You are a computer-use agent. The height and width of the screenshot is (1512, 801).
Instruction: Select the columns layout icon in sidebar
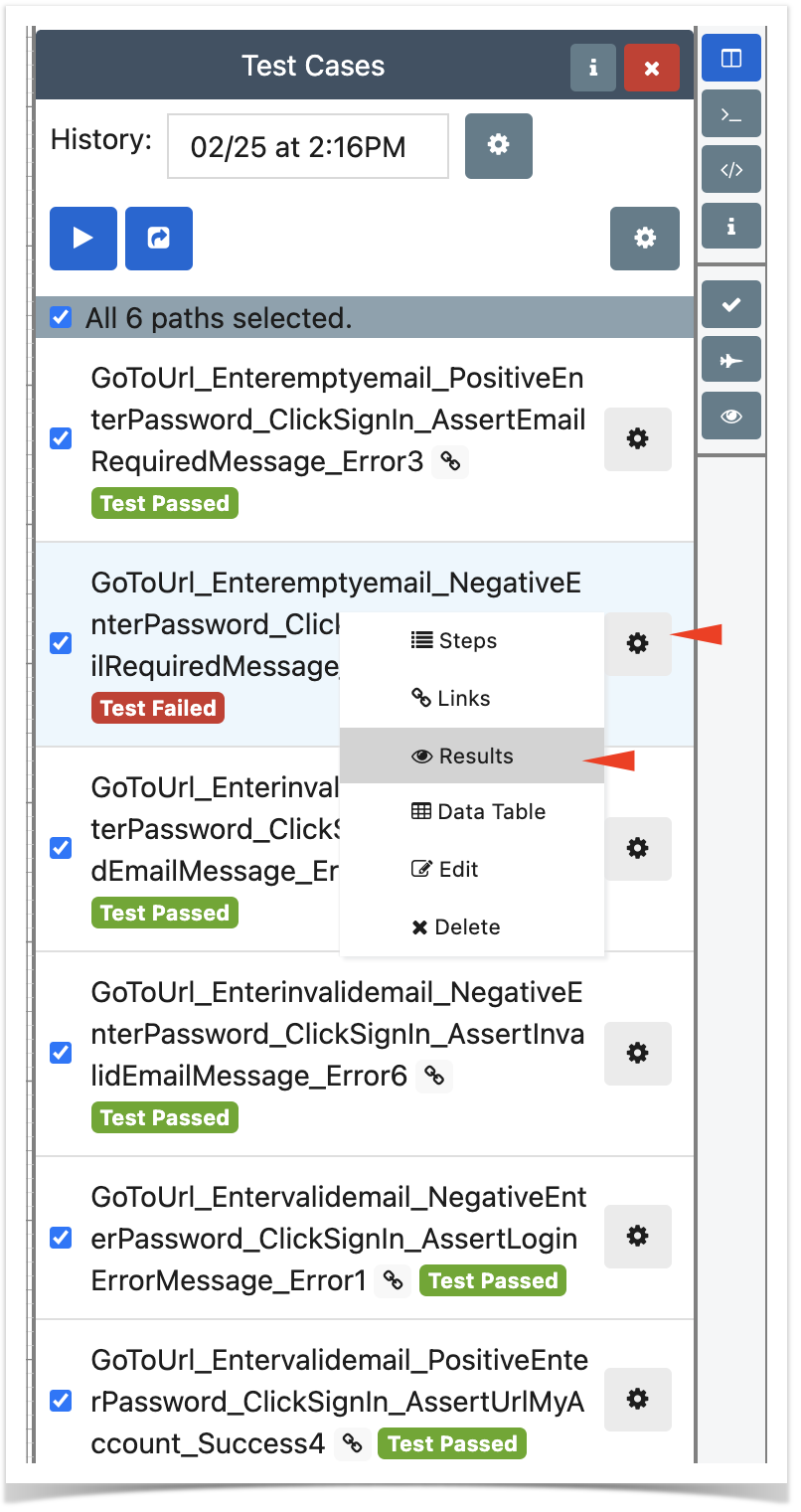point(731,58)
